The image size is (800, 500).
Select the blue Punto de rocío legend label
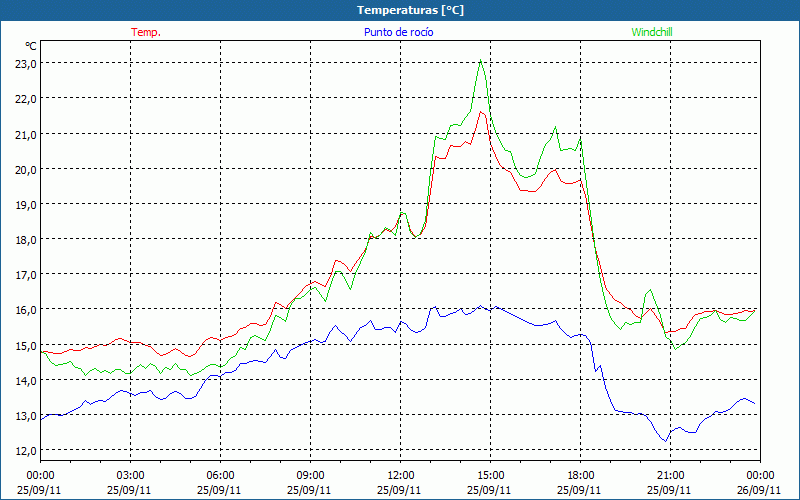[x=398, y=32]
